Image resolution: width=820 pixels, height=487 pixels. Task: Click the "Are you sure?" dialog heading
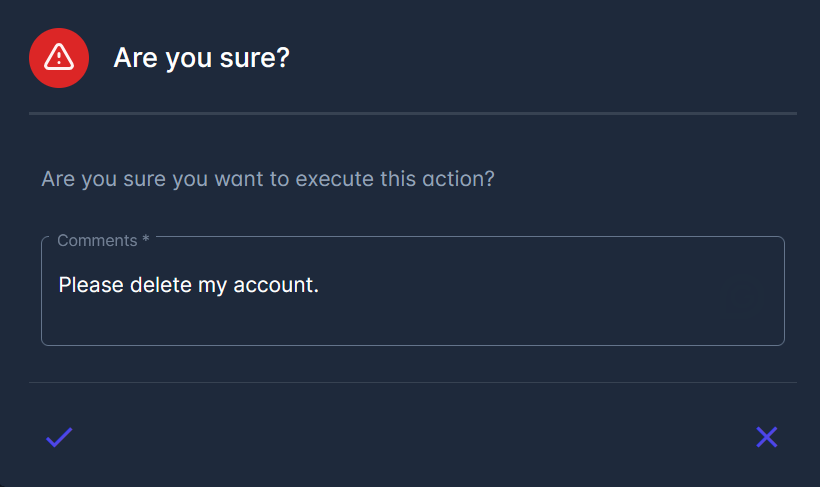pos(201,58)
